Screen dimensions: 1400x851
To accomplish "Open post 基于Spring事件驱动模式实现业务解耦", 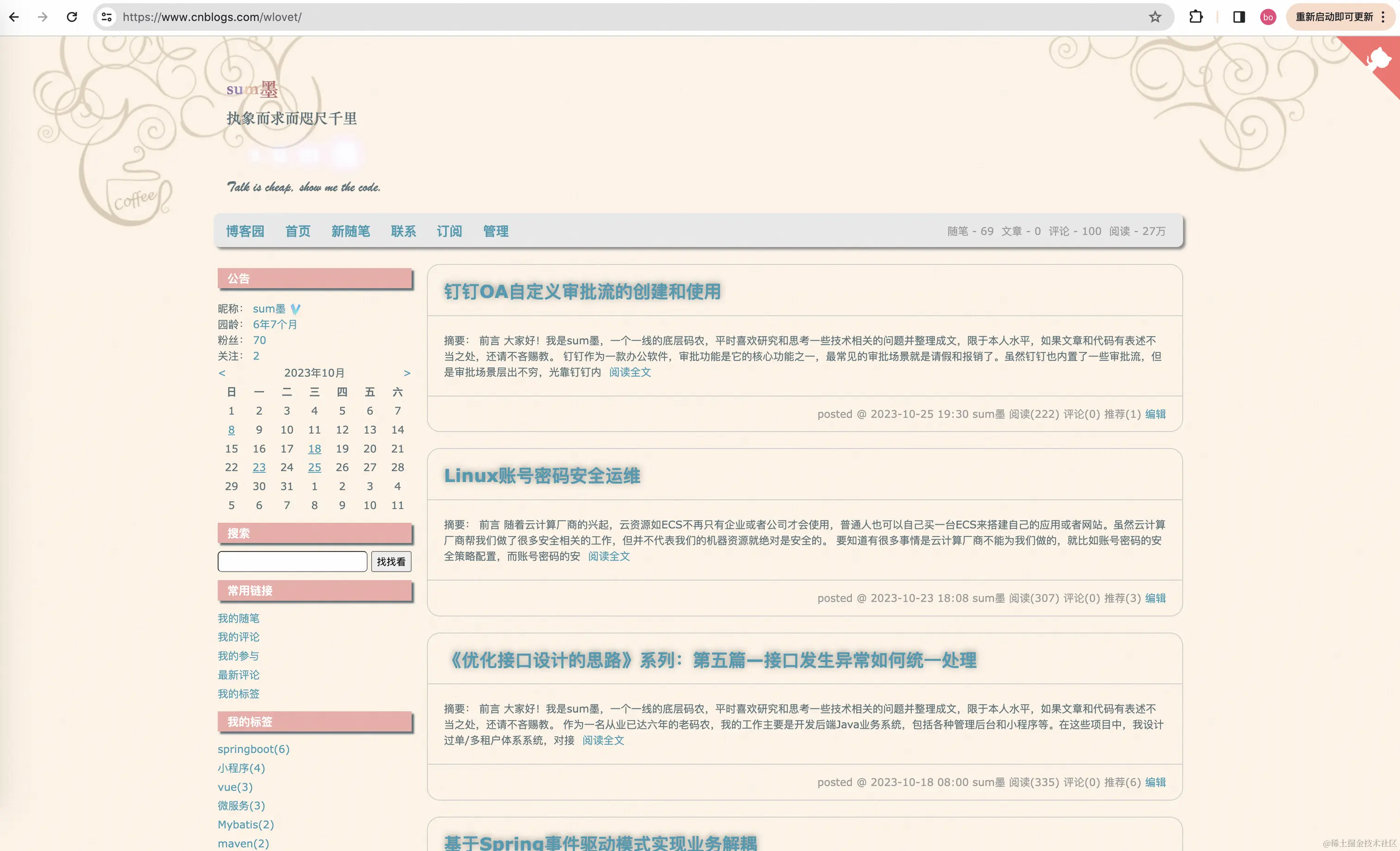I will pos(600,843).
